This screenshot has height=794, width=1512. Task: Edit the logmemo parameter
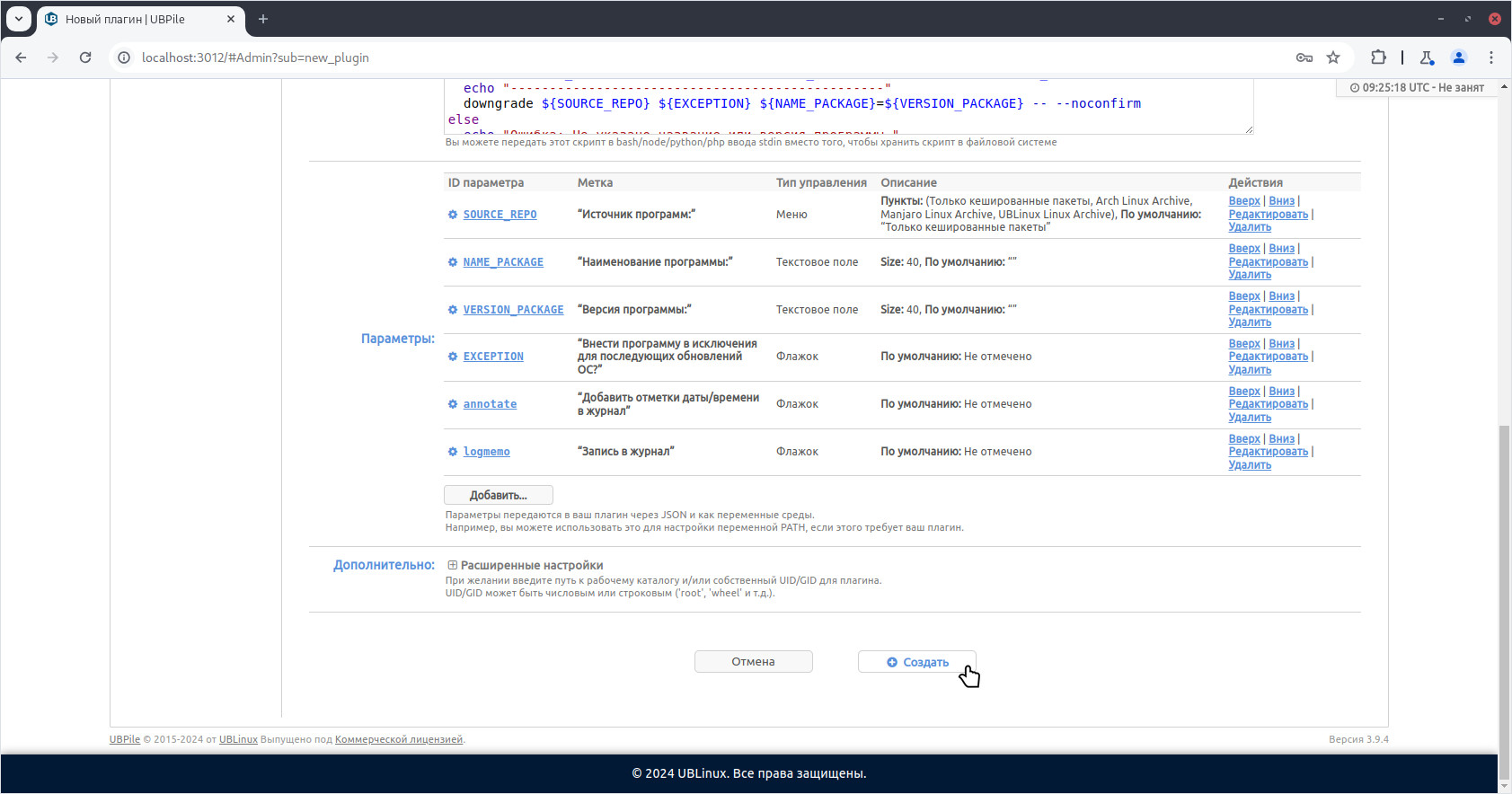[x=1268, y=452]
